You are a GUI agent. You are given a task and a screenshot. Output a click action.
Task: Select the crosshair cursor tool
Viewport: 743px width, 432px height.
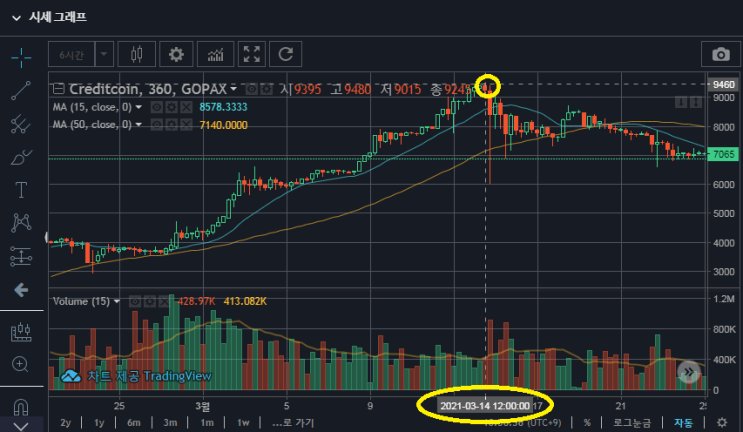pos(21,57)
